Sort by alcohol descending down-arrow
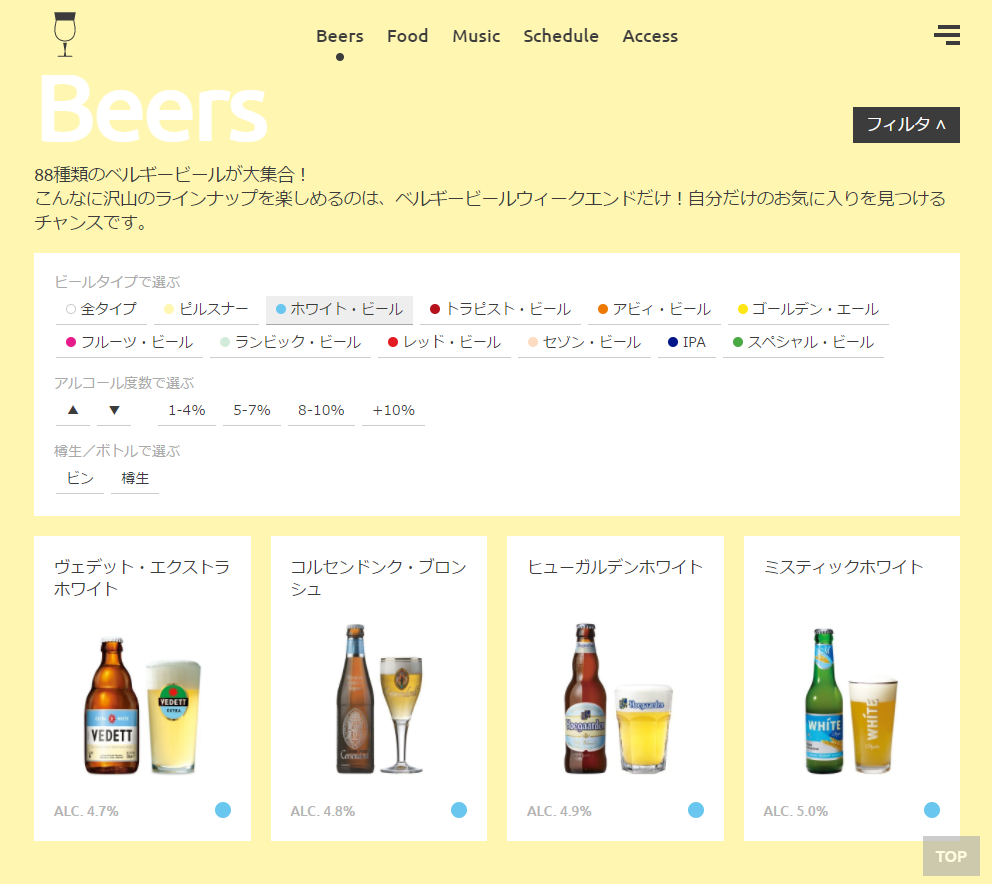 [114, 410]
